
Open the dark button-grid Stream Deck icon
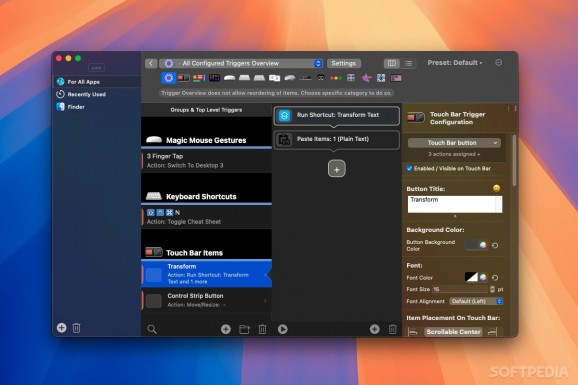pos(214,78)
